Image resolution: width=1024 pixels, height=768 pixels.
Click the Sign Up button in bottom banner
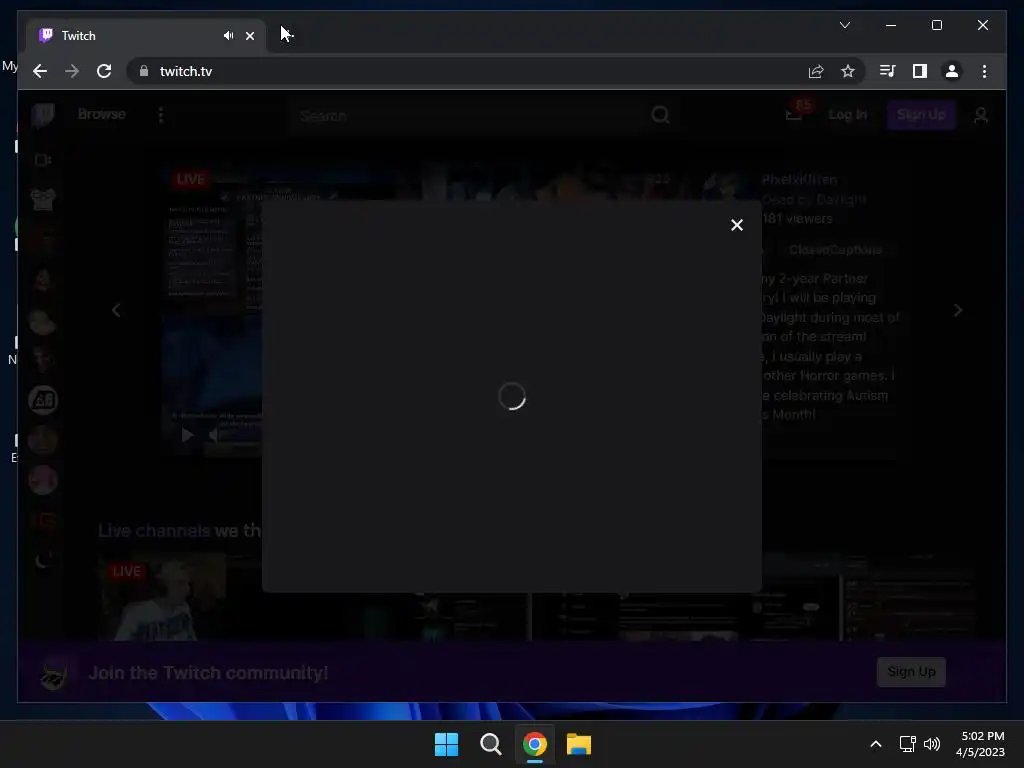coord(911,672)
